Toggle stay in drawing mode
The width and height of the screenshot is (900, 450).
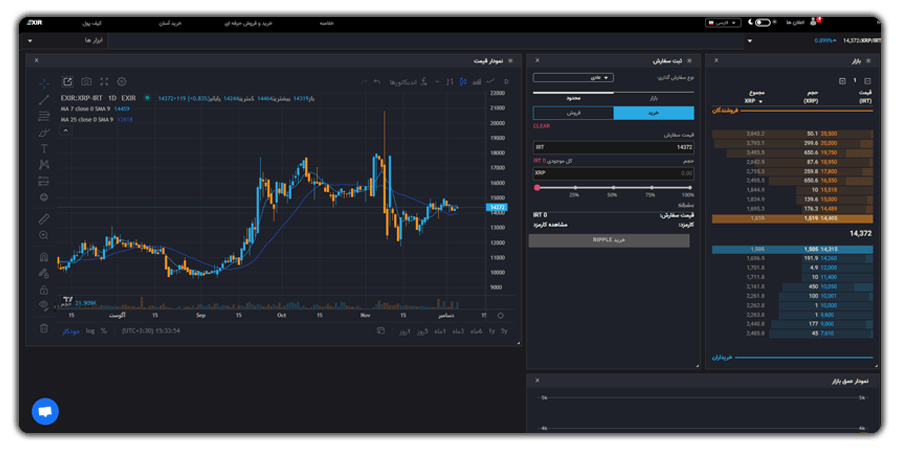[44, 273]
